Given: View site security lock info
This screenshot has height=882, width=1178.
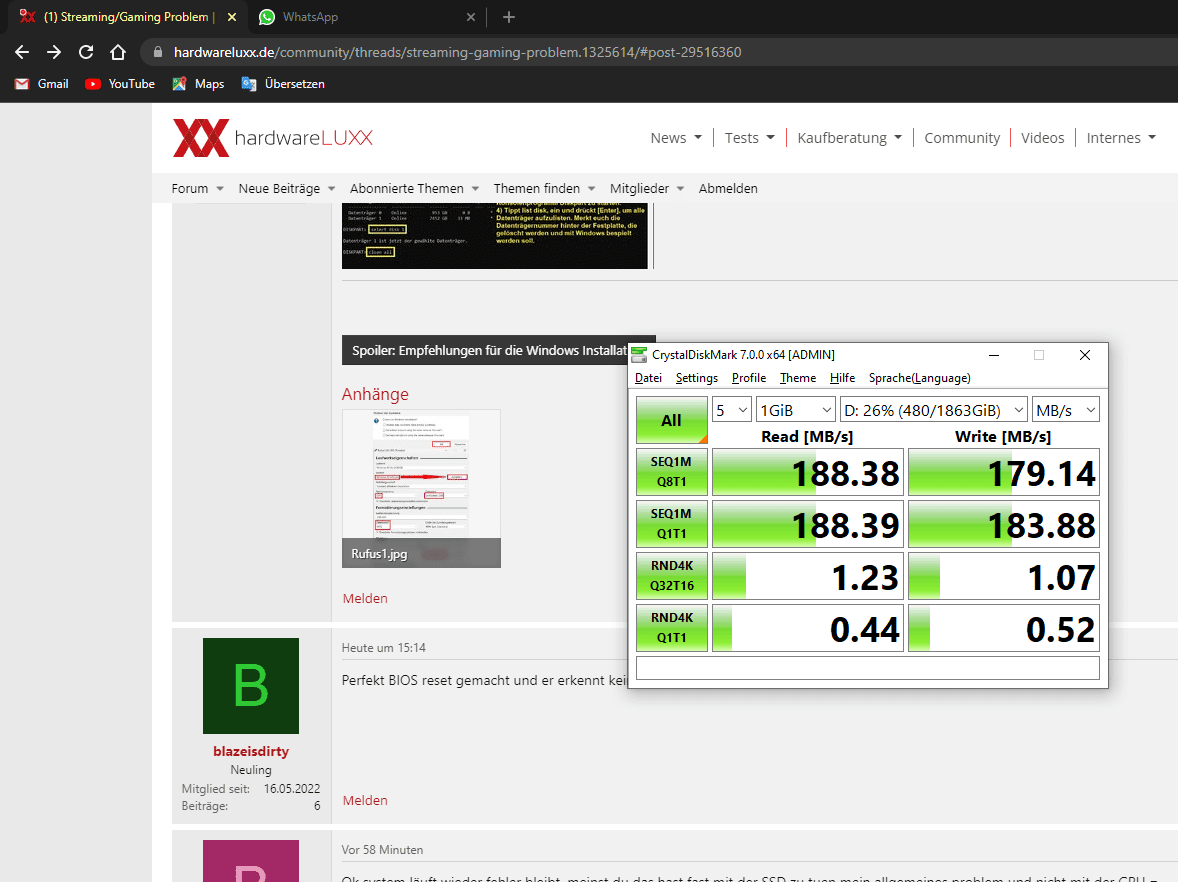Looking at the screenshot, I should [157, 52].
